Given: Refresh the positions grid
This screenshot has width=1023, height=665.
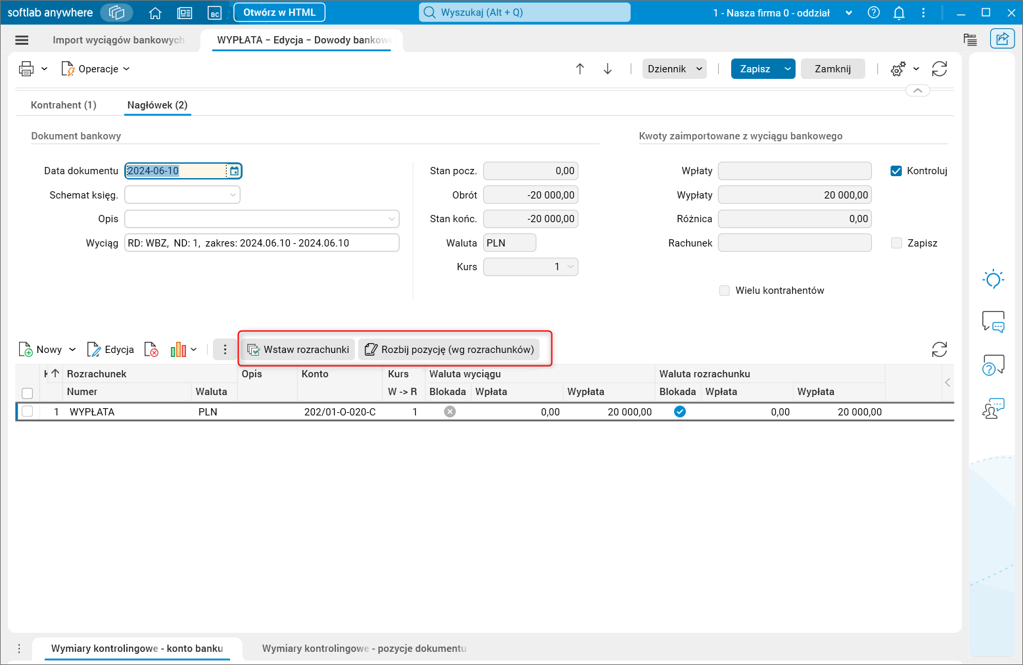Looking at the screenshot, I should (939, 350).
